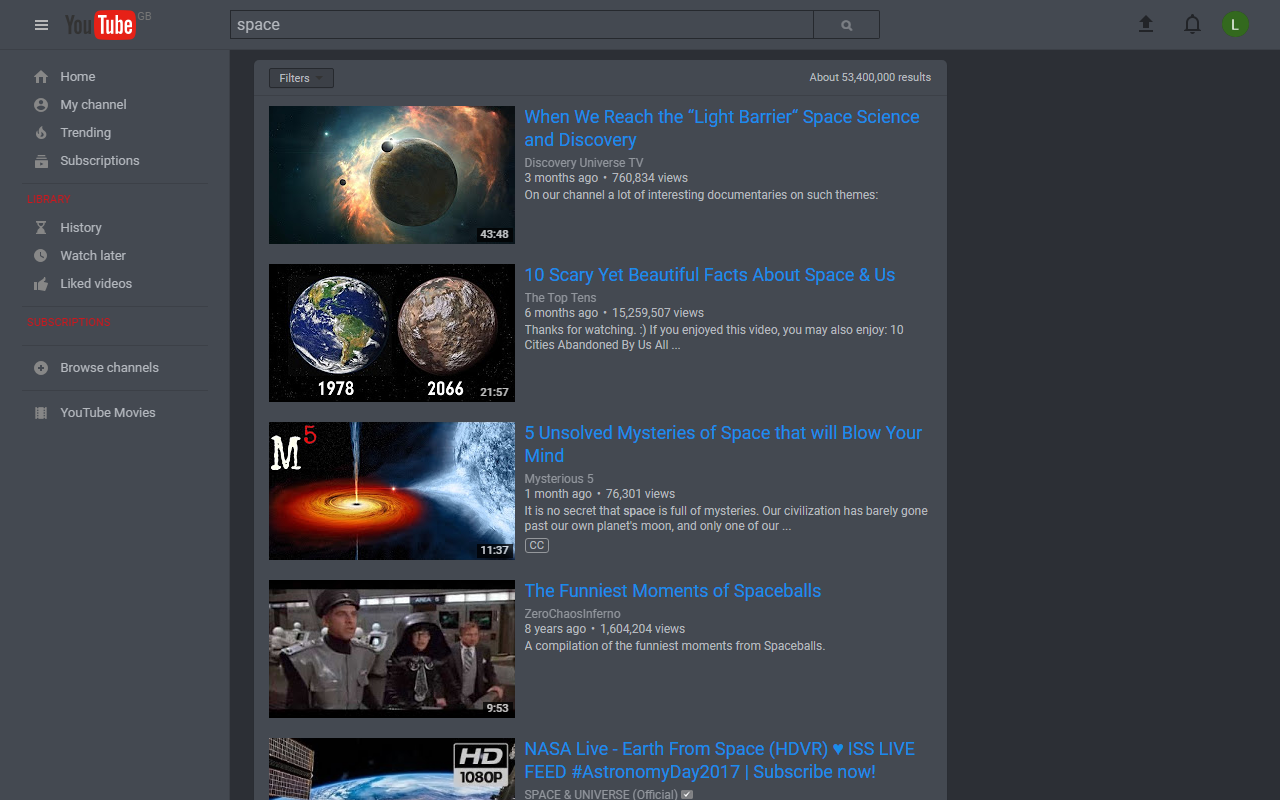Click '76,301 views' text
Screen dimensions: 1280x800
tap(640, 494)
